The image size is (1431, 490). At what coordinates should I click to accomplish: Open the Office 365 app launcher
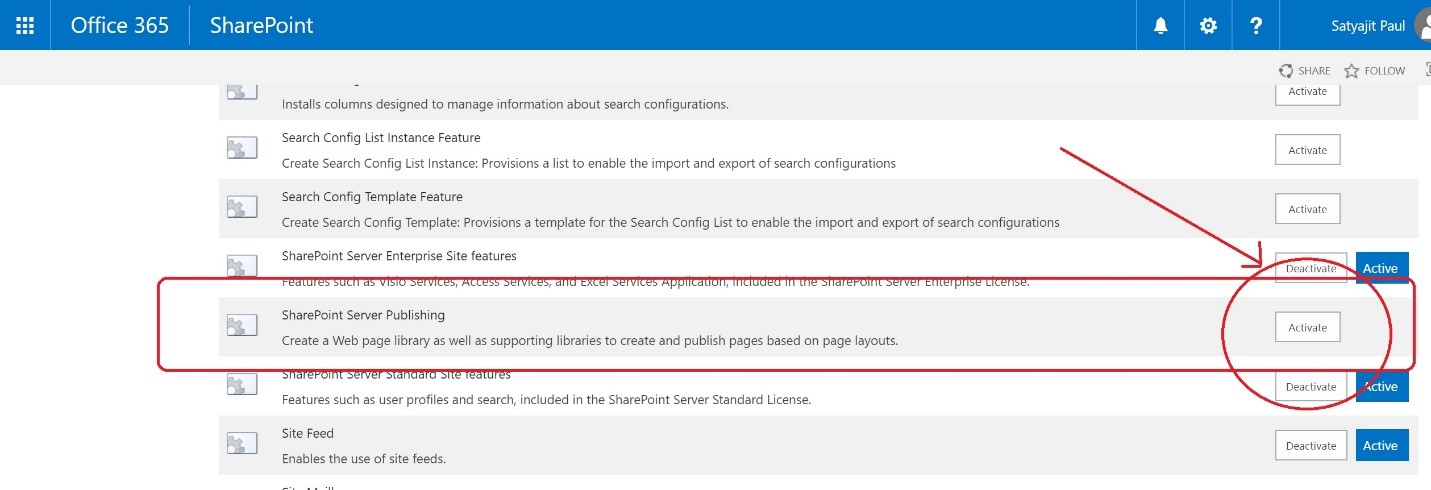click(x=25, y=25)
